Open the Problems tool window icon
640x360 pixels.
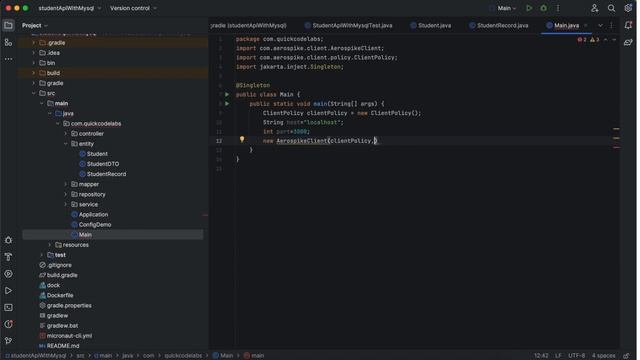click(8, 325)
